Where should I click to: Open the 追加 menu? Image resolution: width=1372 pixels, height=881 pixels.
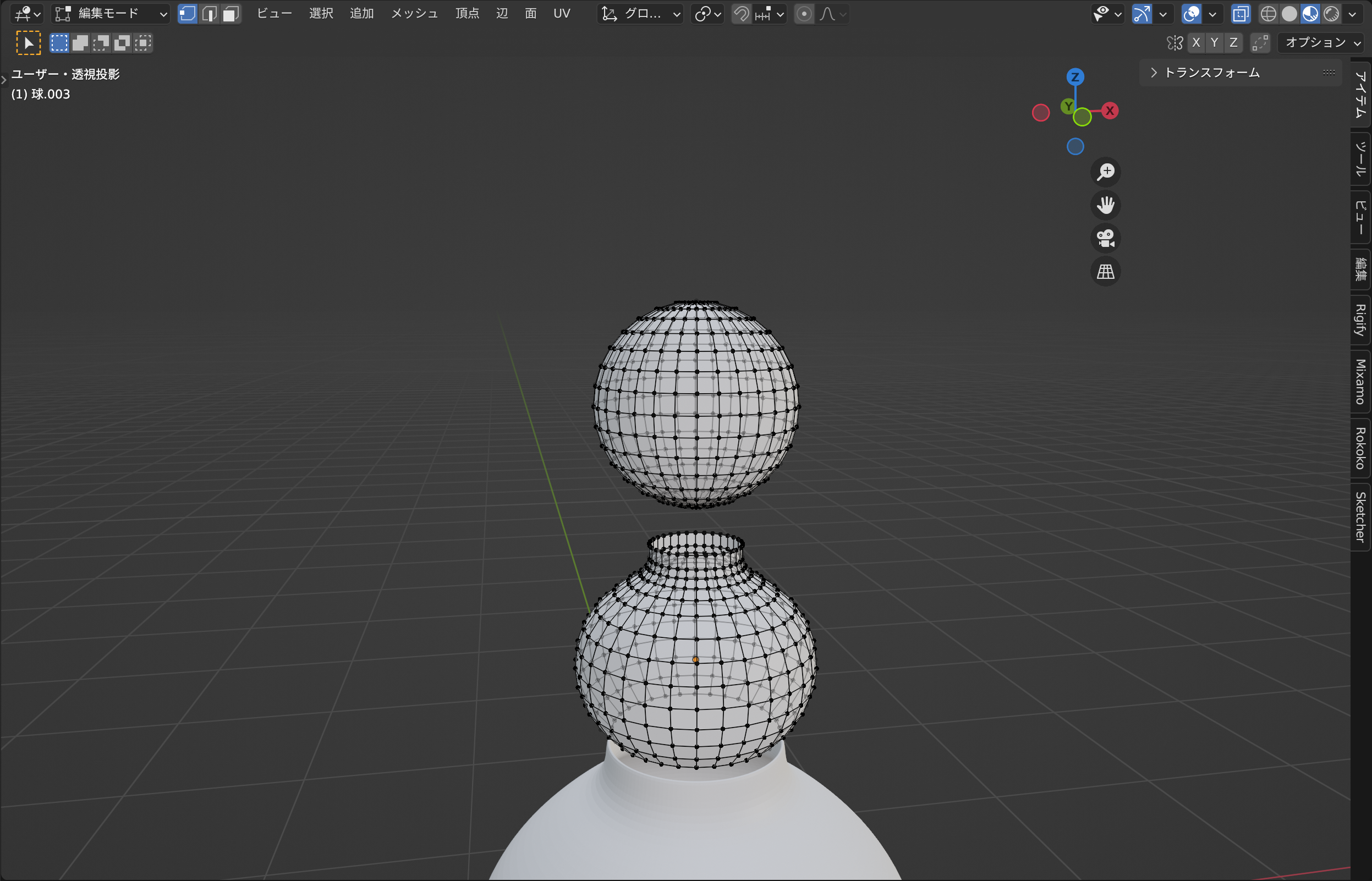(361, 14)
